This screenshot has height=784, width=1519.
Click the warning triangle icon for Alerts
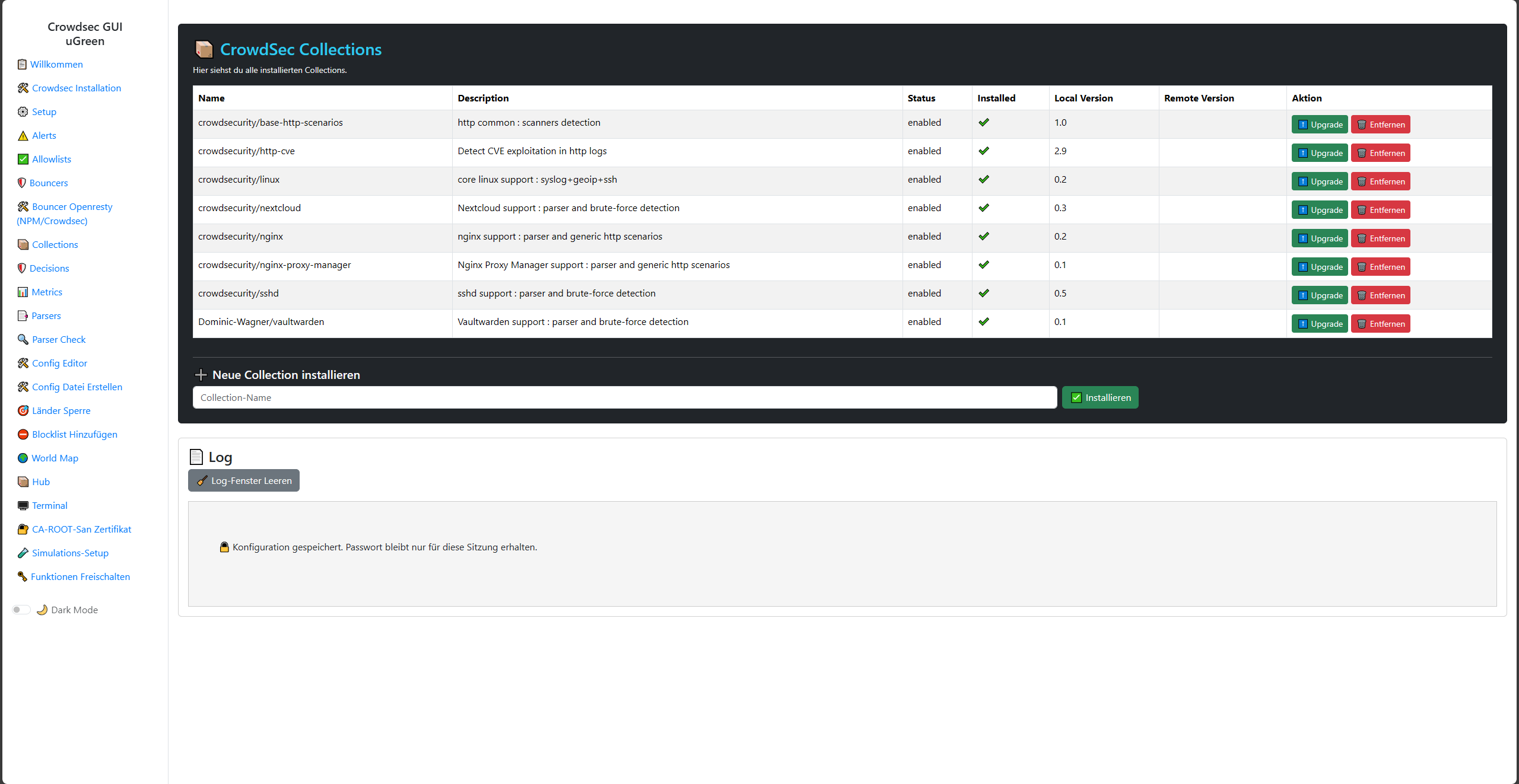pyautogui.click(x=23, y=135)
